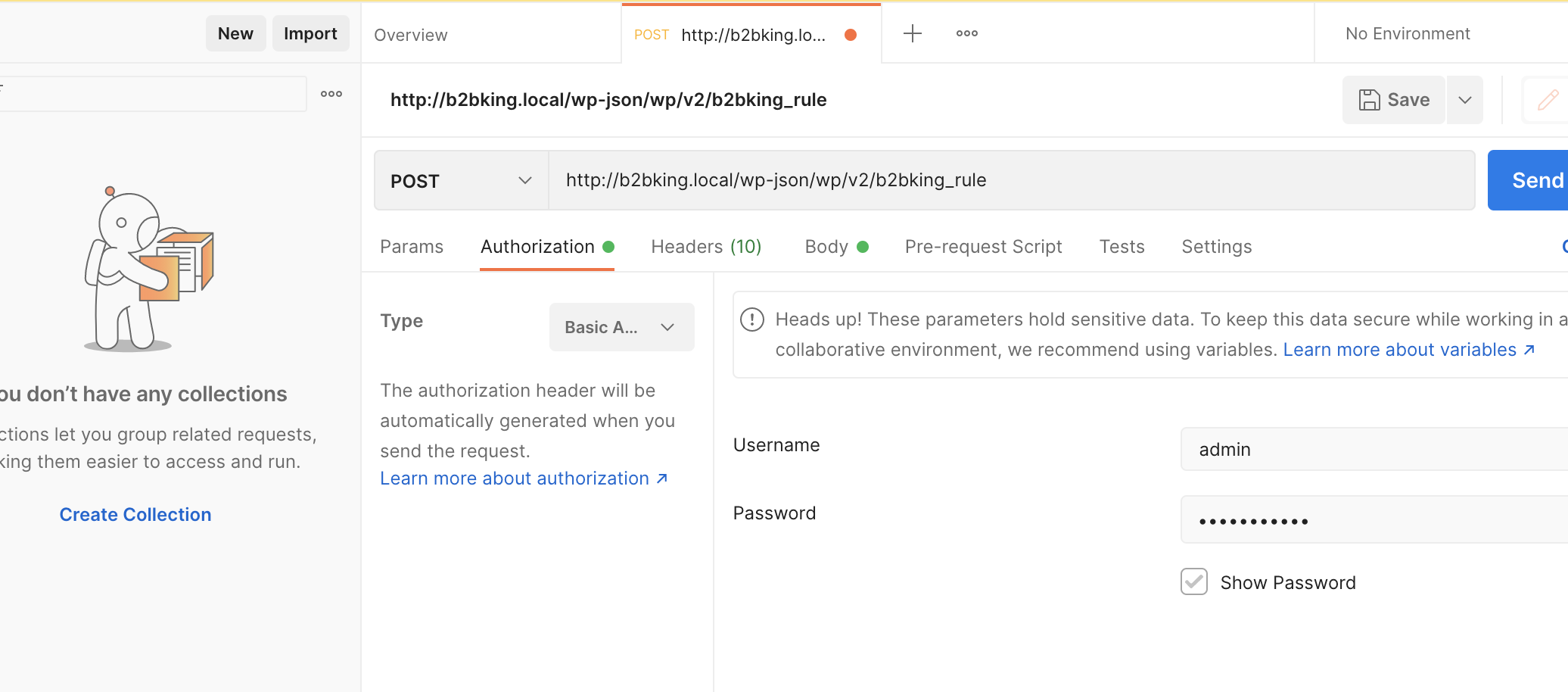
Task: Switch to the Body tab
Action: (x=835, y=247)
